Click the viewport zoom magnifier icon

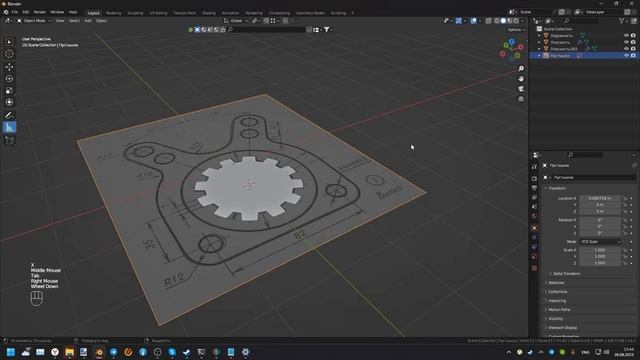click(x=521, y=69)
